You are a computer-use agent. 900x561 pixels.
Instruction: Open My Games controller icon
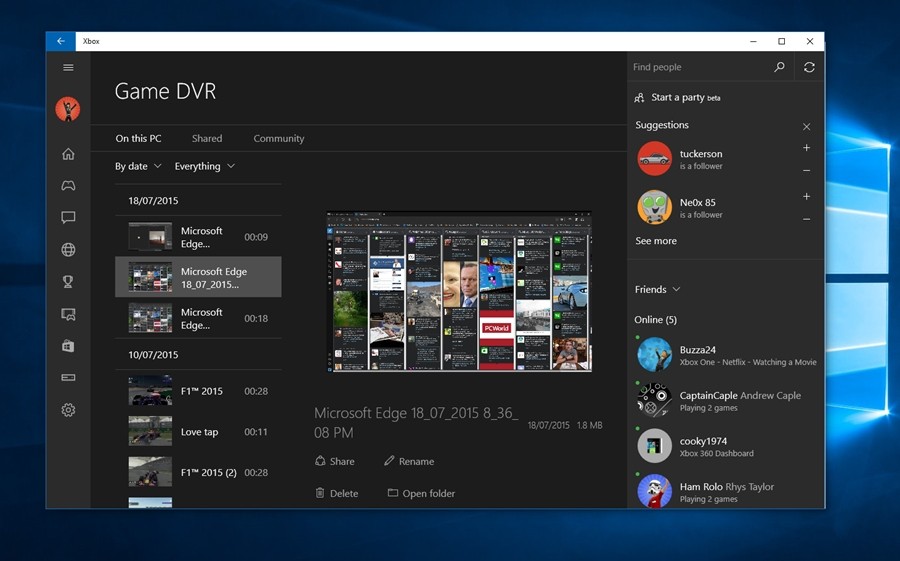pos(68,186)
